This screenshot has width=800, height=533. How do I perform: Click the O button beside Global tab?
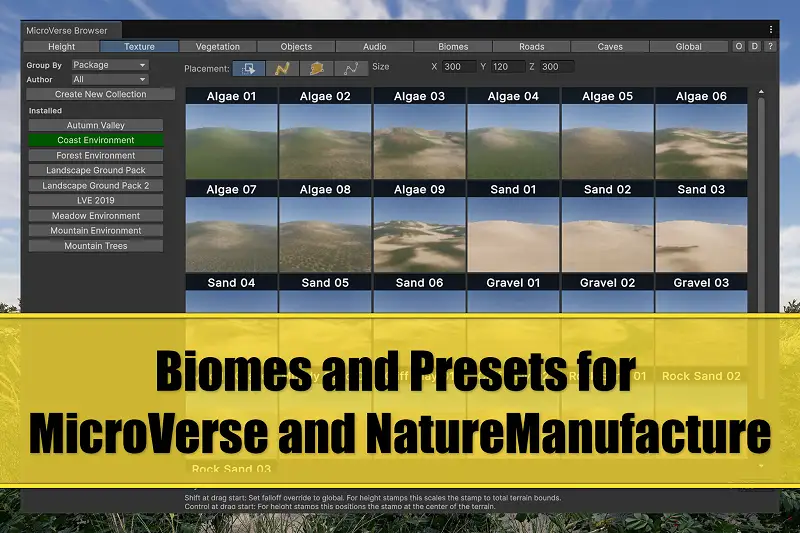738,46
